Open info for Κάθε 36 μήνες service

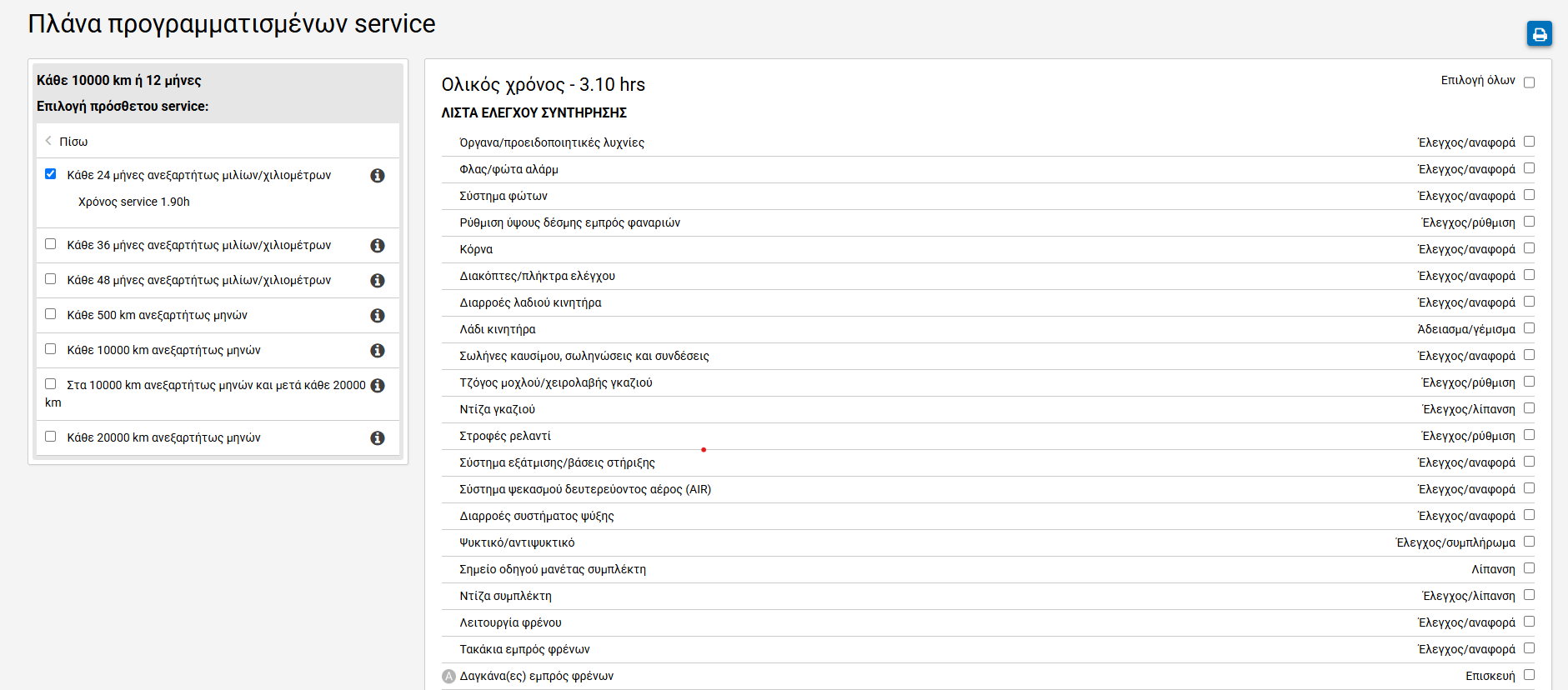click(x=378, y=246)
